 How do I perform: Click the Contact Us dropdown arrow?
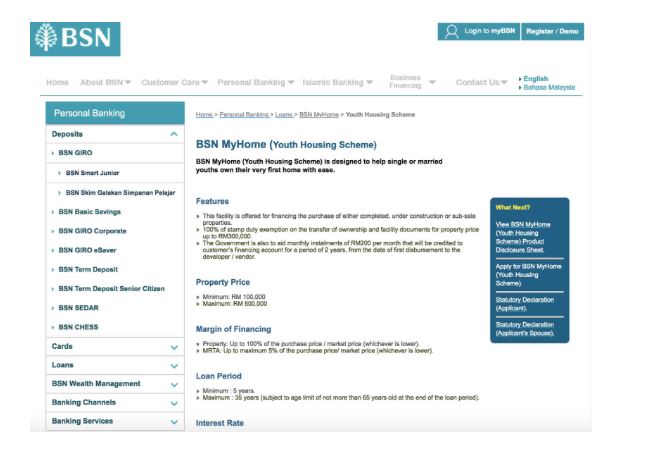tap(504, 82)
